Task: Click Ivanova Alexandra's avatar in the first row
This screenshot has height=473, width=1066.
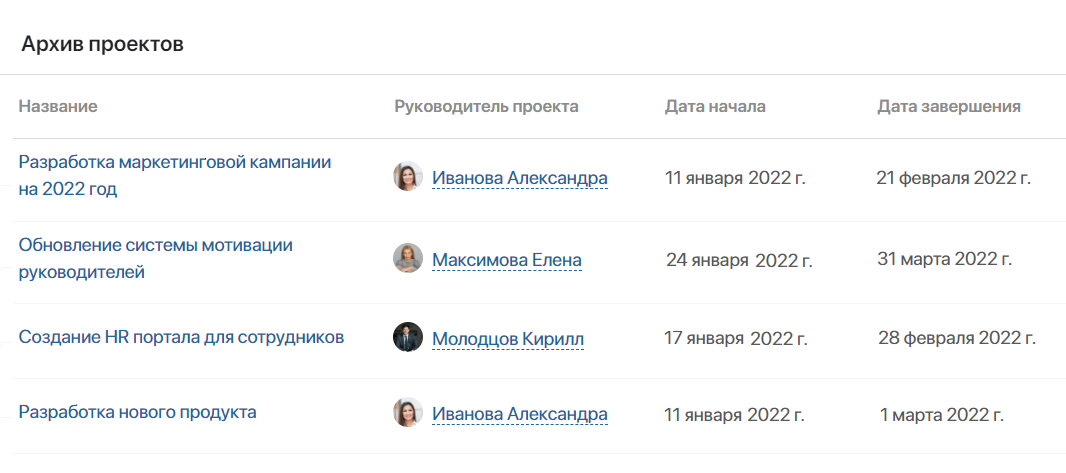Action: click(x=408, y=176)
